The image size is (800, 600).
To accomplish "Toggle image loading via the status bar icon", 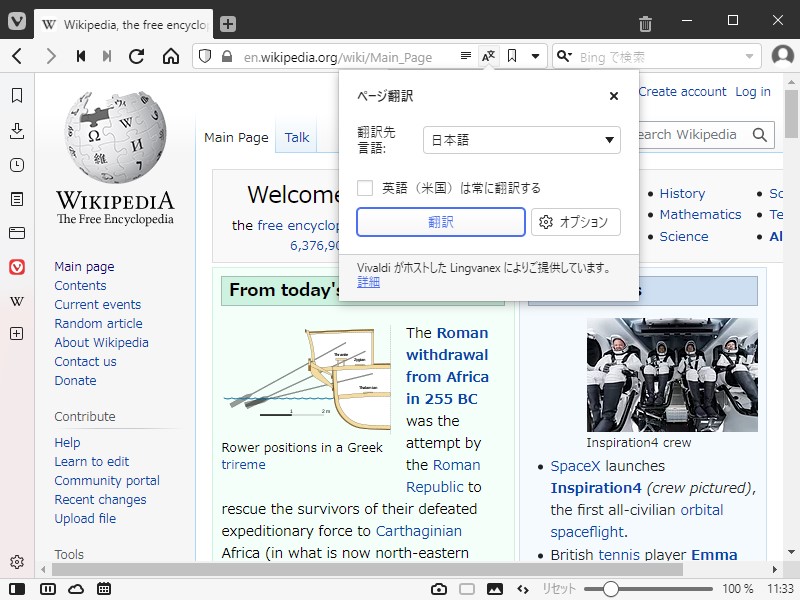I will 493,590.
